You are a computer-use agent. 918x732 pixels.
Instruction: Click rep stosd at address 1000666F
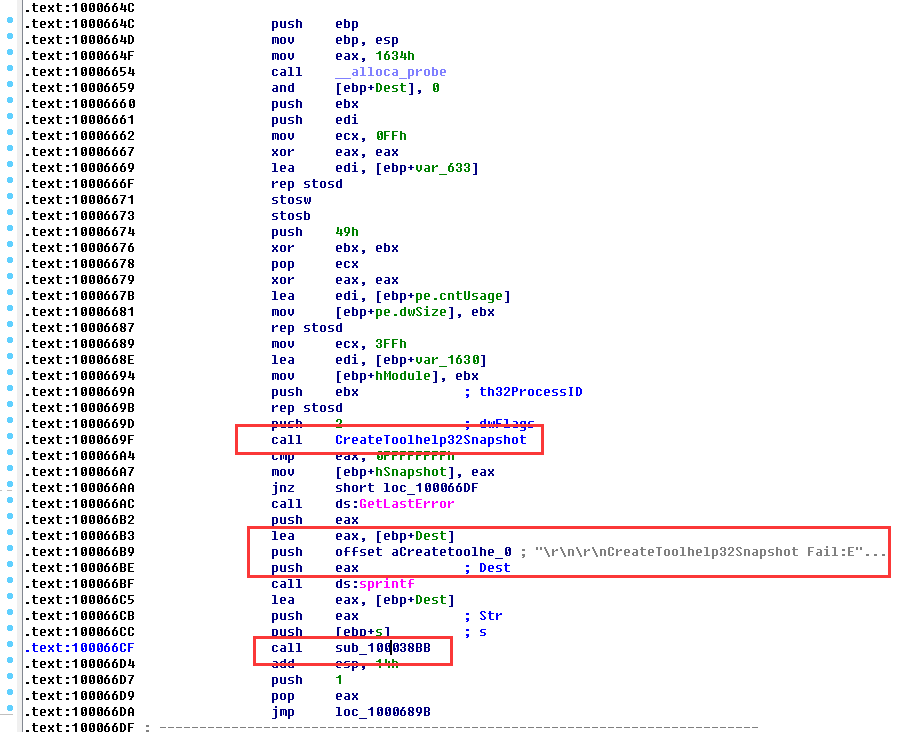[x=306, y=184]
